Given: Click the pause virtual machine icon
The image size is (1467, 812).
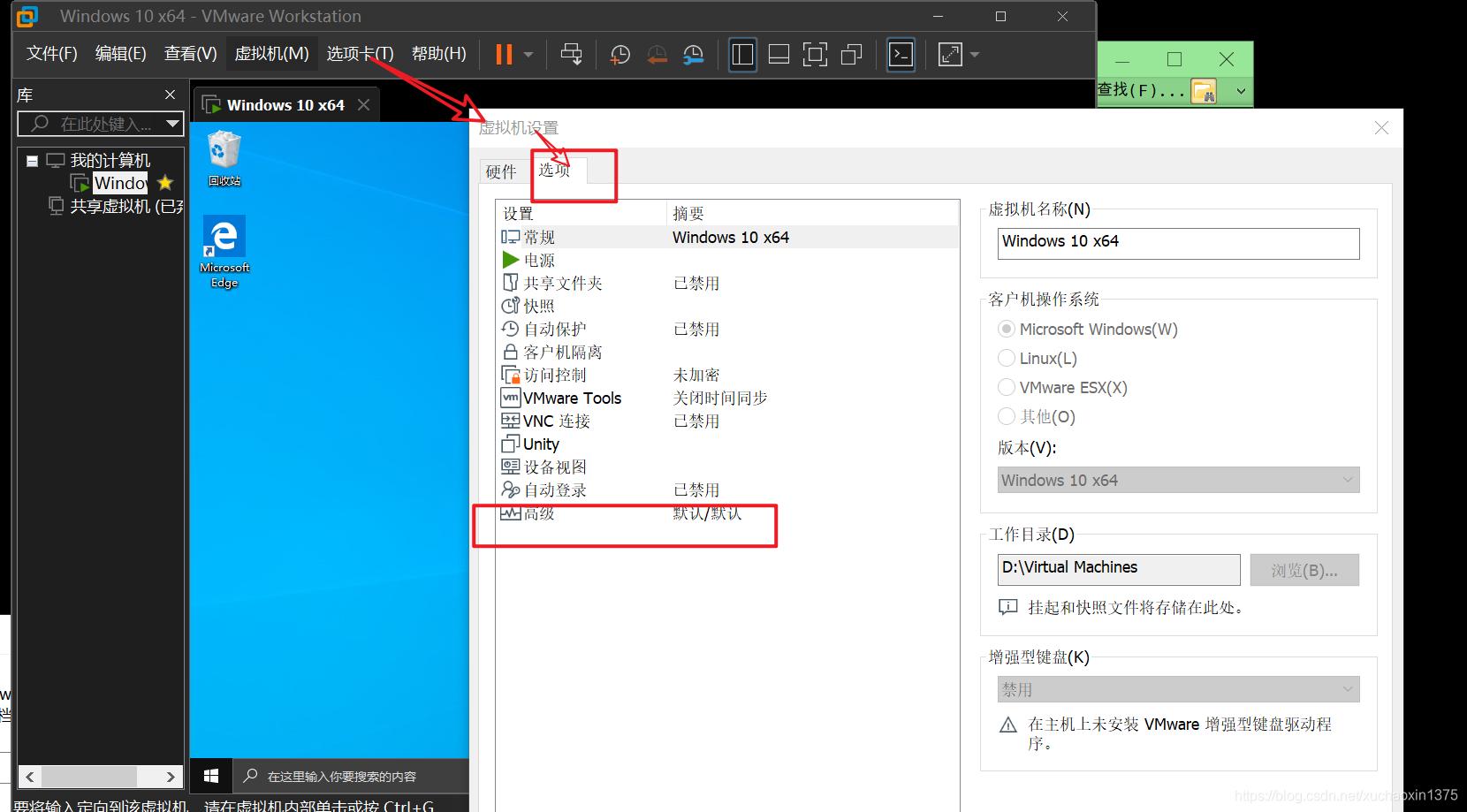Looking at the screenshot, I should 504,55.
